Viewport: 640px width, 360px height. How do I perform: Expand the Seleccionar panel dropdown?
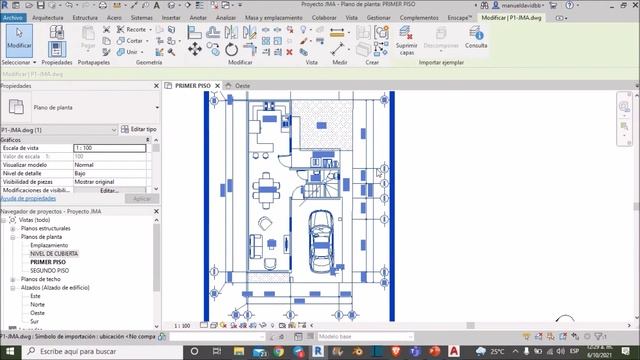coord(35,62)
